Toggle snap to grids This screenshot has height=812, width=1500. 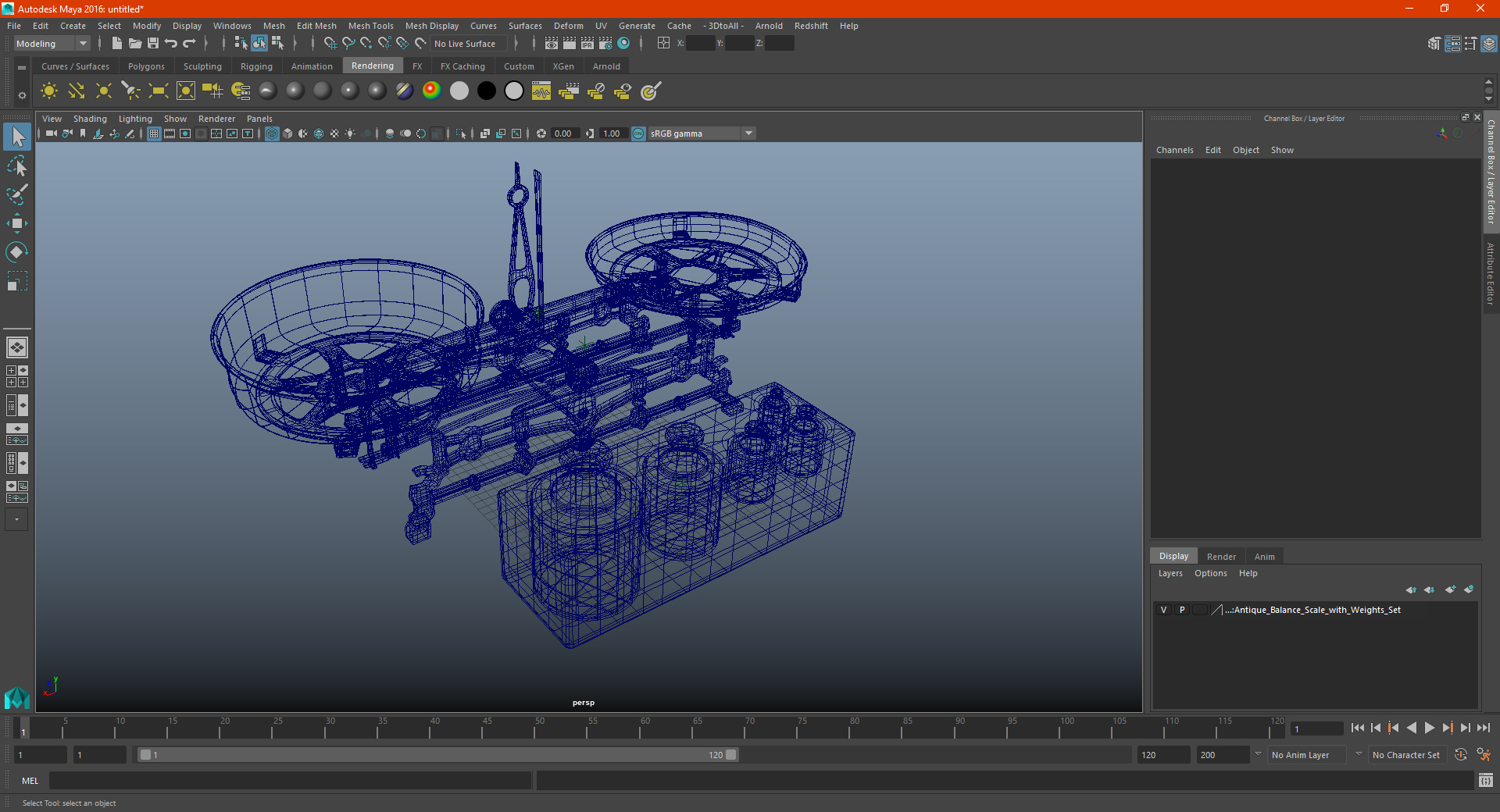330,44
